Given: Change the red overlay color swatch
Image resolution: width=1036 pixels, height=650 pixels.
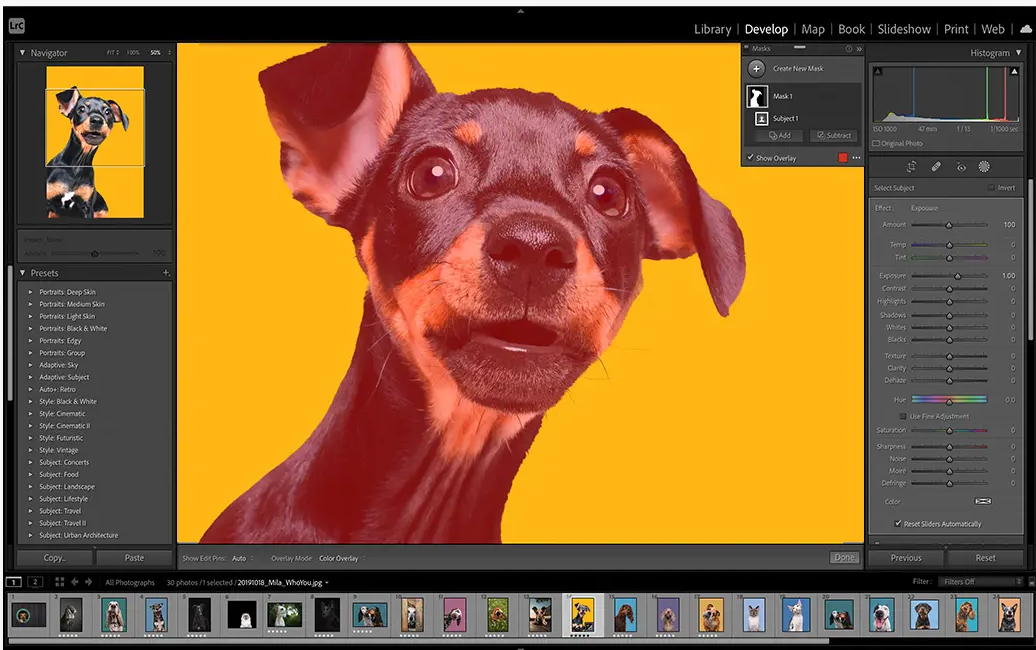Looking at the screenshot, I should [x=842, y=158].
